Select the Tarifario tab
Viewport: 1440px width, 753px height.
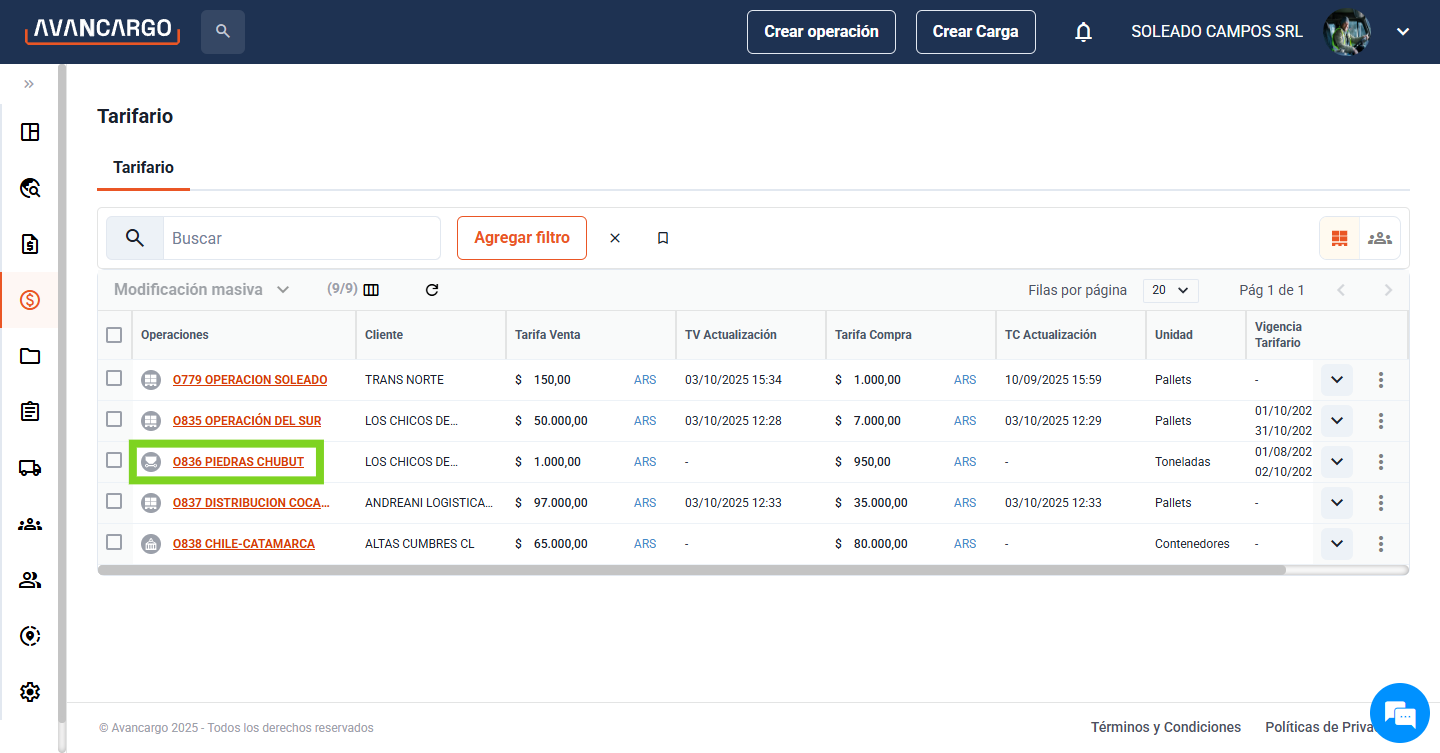point(143,167)
